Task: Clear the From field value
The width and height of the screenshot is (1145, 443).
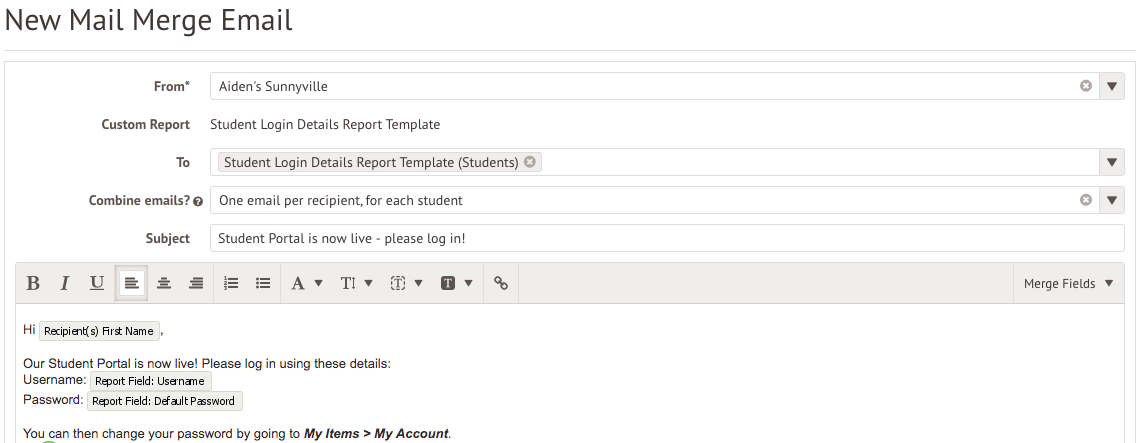Action: pos(1085,87)
